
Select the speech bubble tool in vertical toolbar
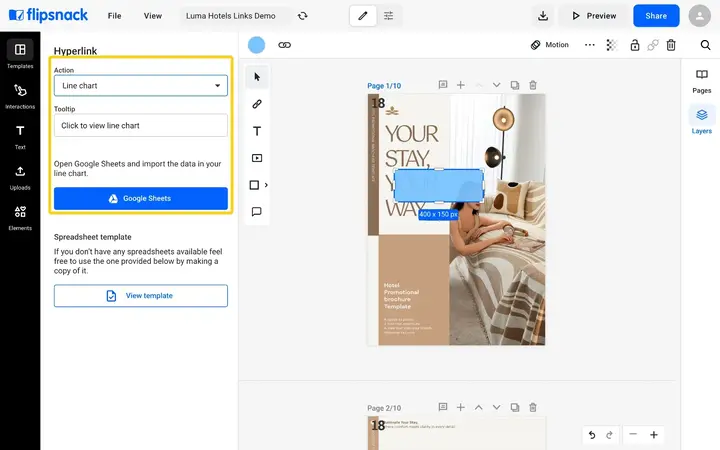(257, 212)
